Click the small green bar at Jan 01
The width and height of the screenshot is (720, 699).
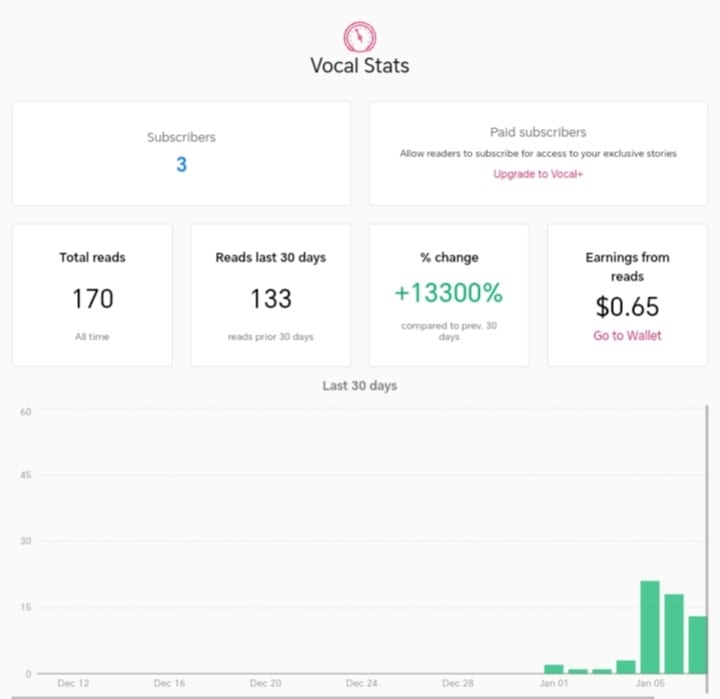pos(554,669)
